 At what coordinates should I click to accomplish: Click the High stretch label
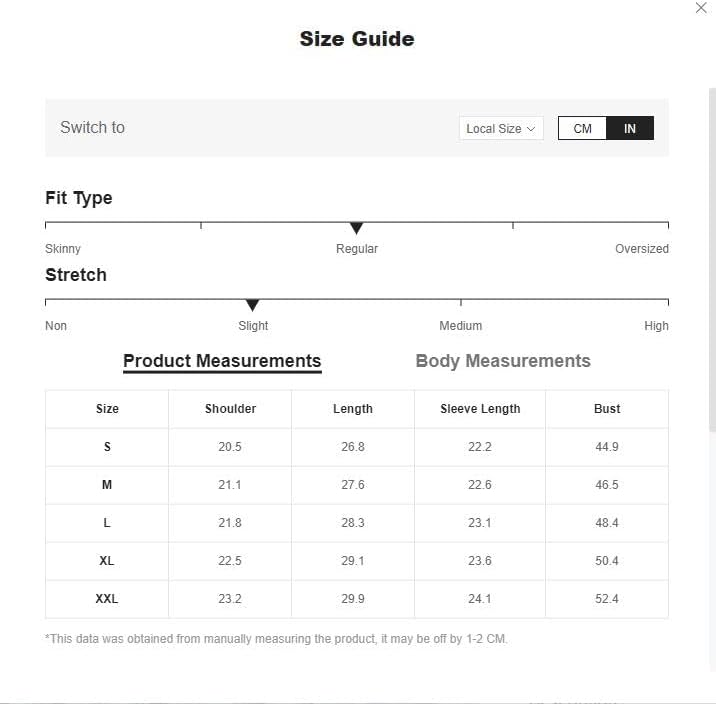point(656,326)
